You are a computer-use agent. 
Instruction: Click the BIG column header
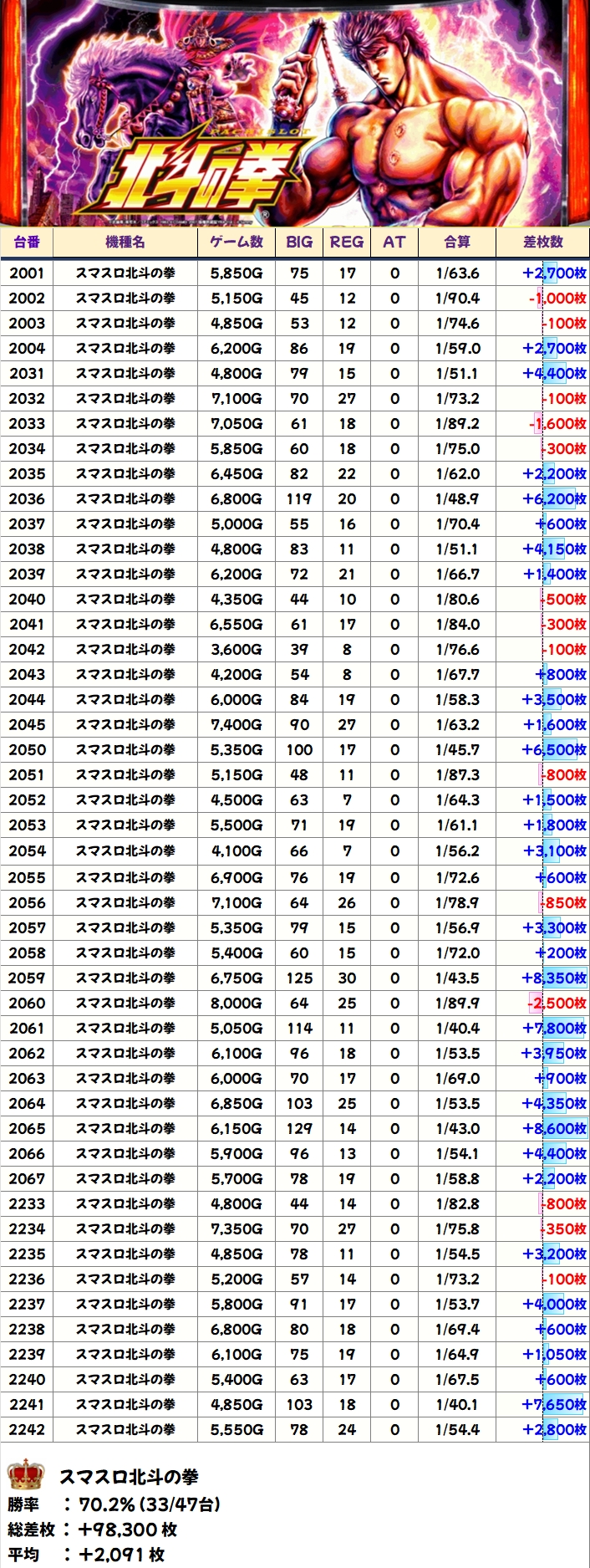pos(299,242)
